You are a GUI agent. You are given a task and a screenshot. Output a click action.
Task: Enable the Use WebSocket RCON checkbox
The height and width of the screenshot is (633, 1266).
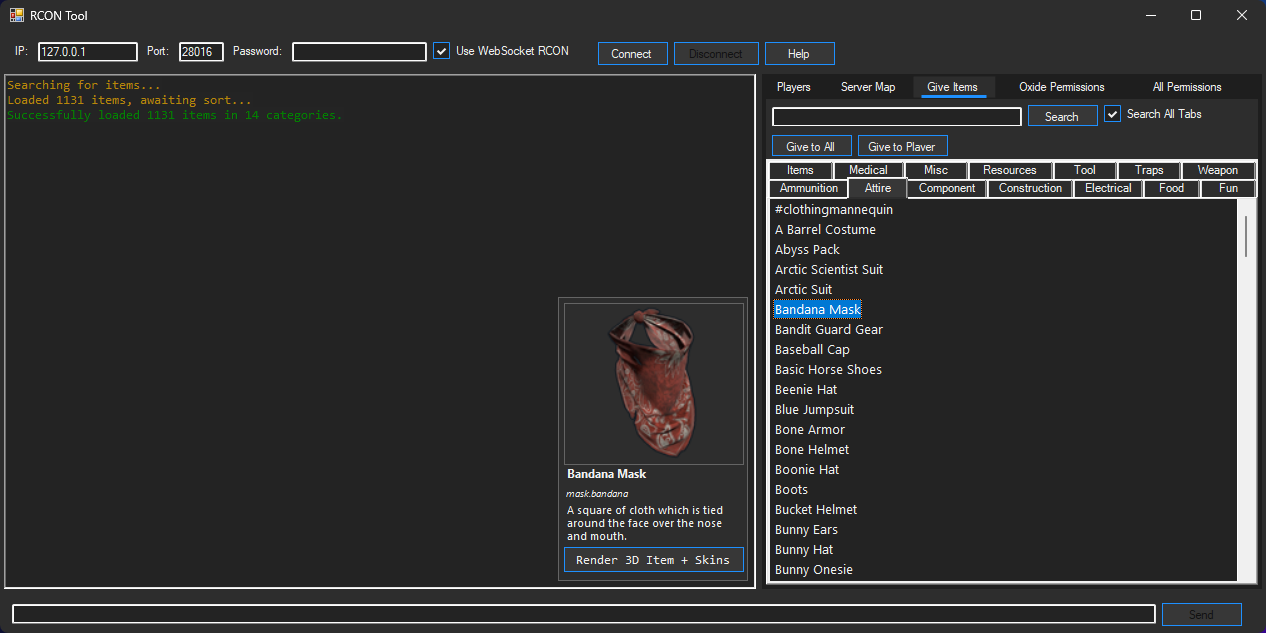(441, 50)
